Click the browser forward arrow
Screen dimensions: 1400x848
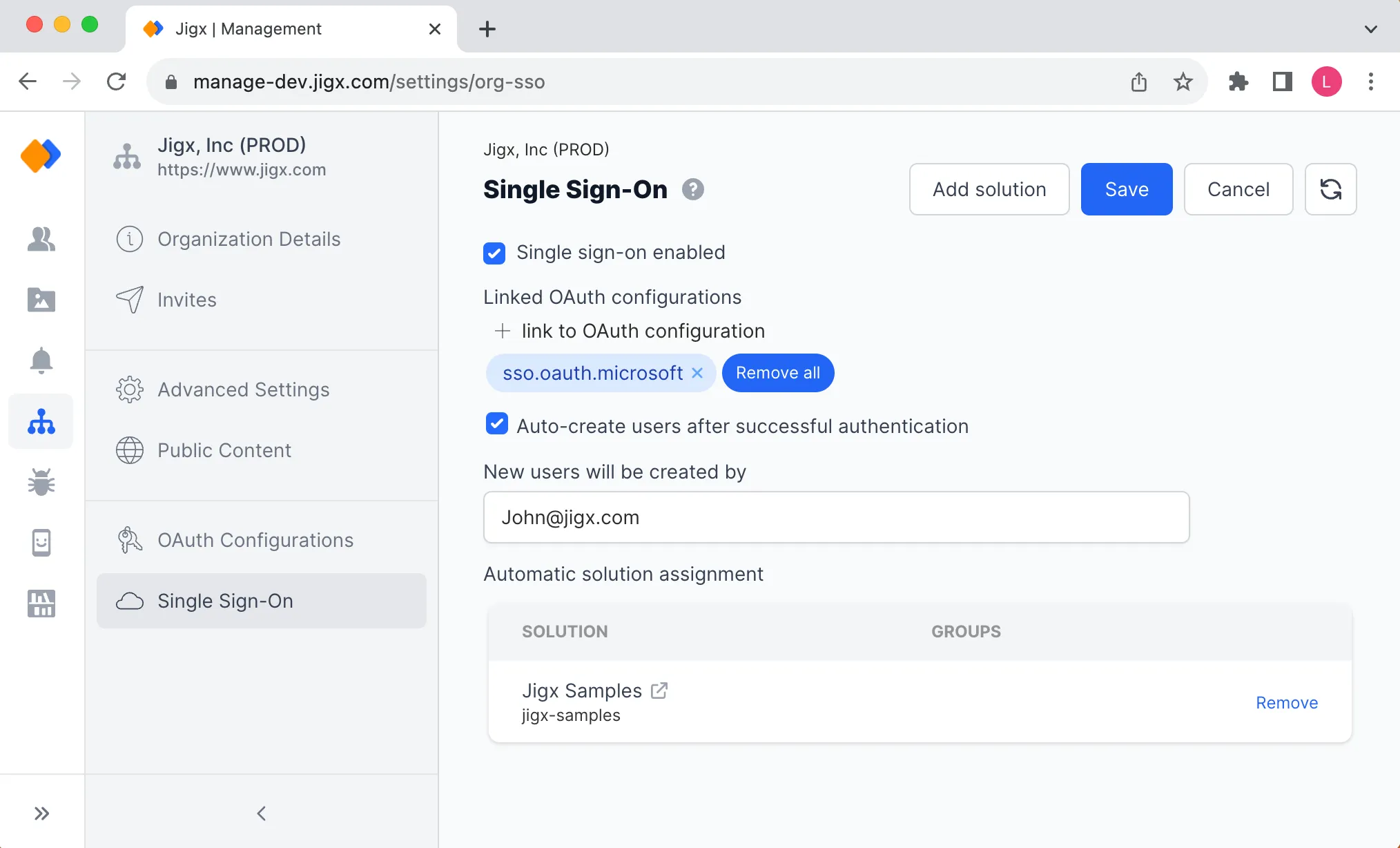point(72,81)
